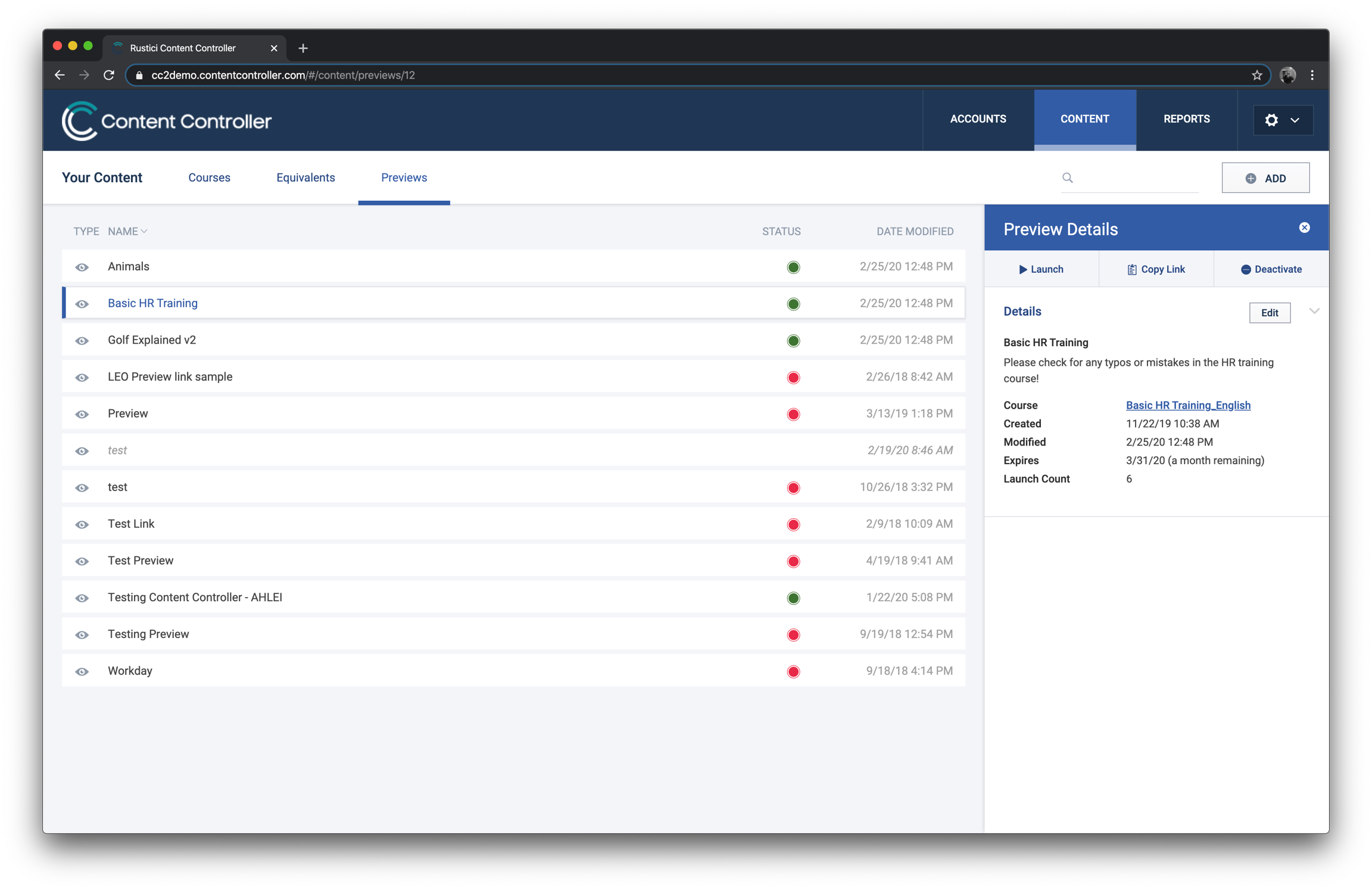1372x890 pixels.
Task: Collapse the Details section chevron
Action: point(1314,311)
